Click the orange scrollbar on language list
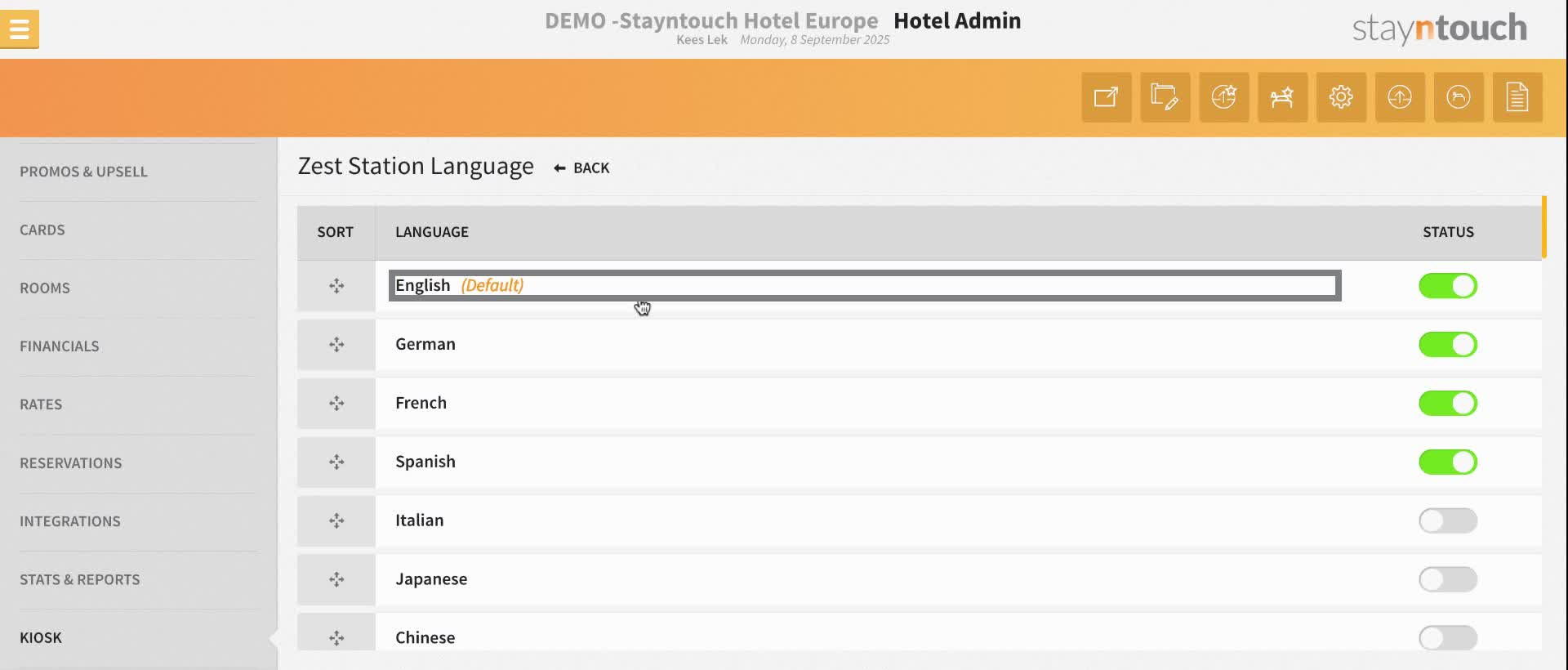Viewport: 1568px width, 670px height. [x=1544, y=227]
